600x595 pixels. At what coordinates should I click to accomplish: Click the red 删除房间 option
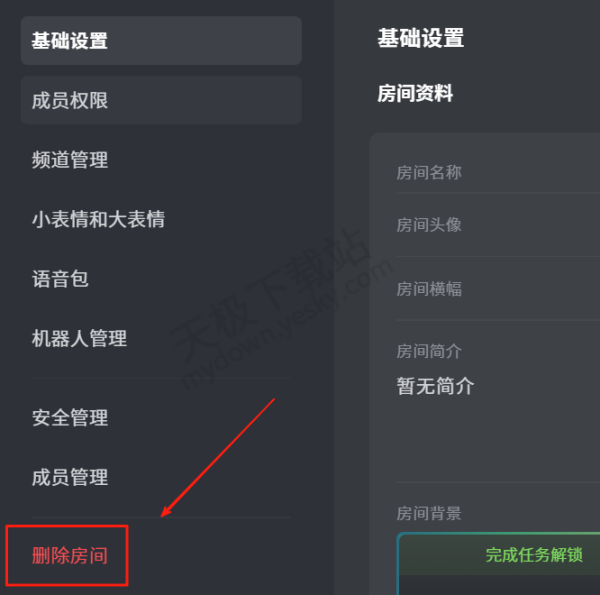[x=70, y=556]
